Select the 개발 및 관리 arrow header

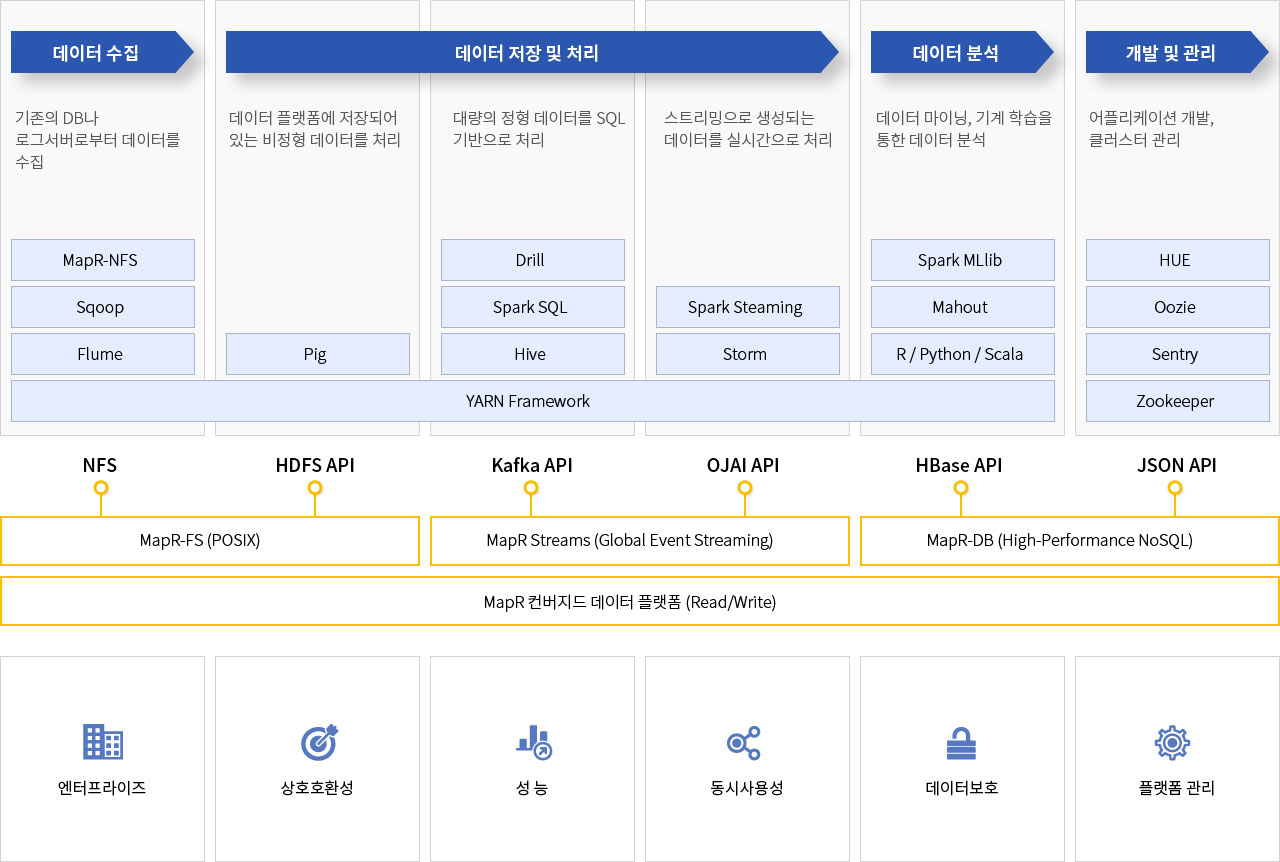pos(1171,53)
